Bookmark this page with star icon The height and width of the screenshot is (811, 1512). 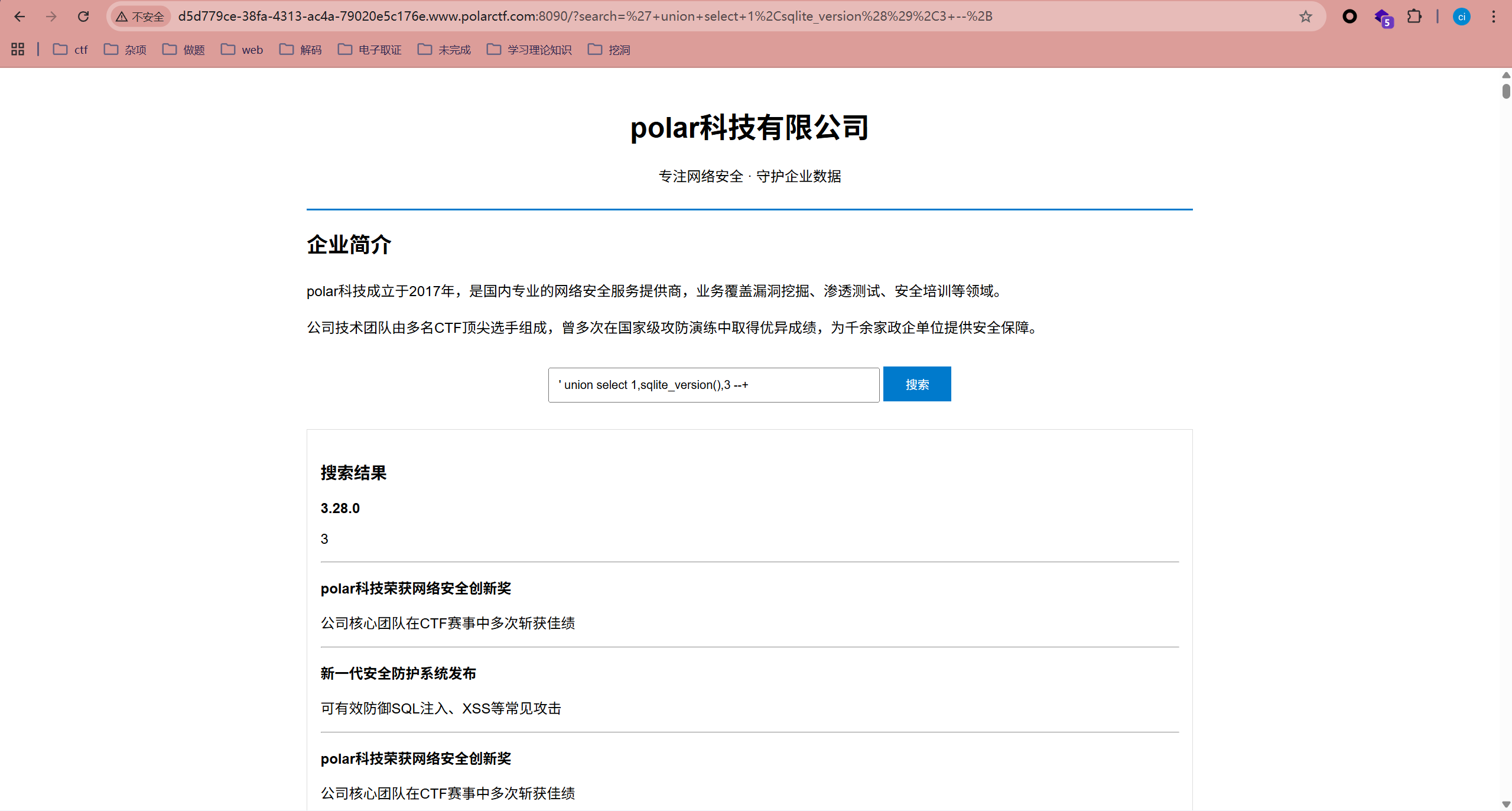tap(1305, 17)
